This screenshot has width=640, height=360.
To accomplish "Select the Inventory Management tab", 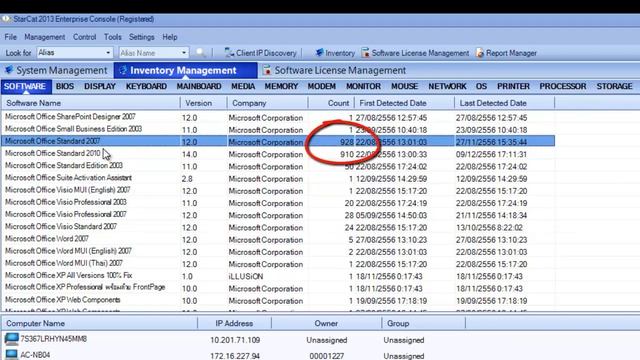I will (x=185, y=70).
